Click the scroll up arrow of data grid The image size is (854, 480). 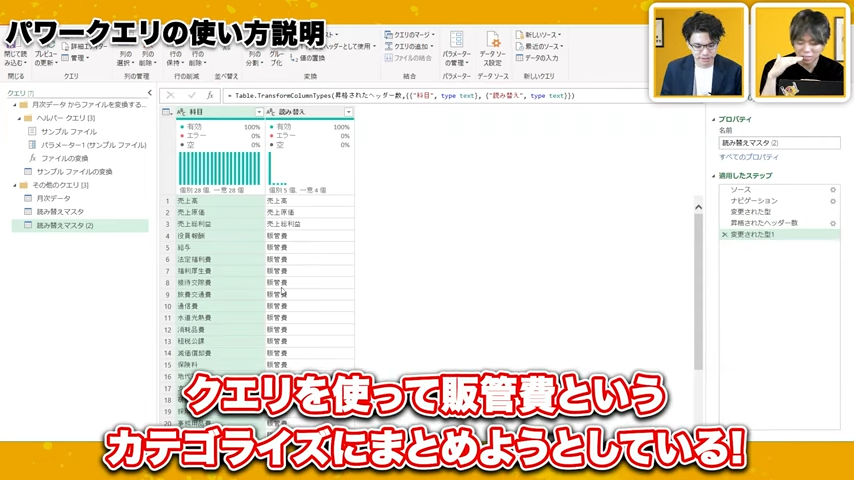tap(698, 207)
